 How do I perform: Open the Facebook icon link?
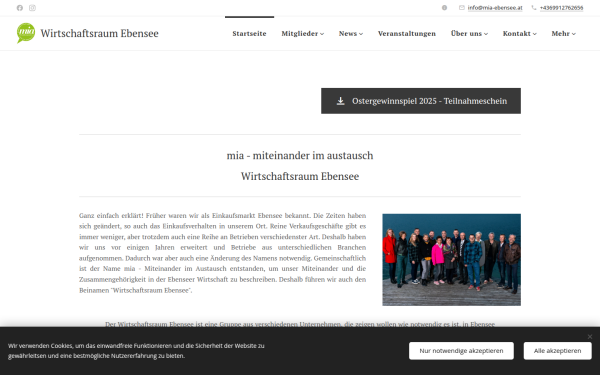click(20, 8)
